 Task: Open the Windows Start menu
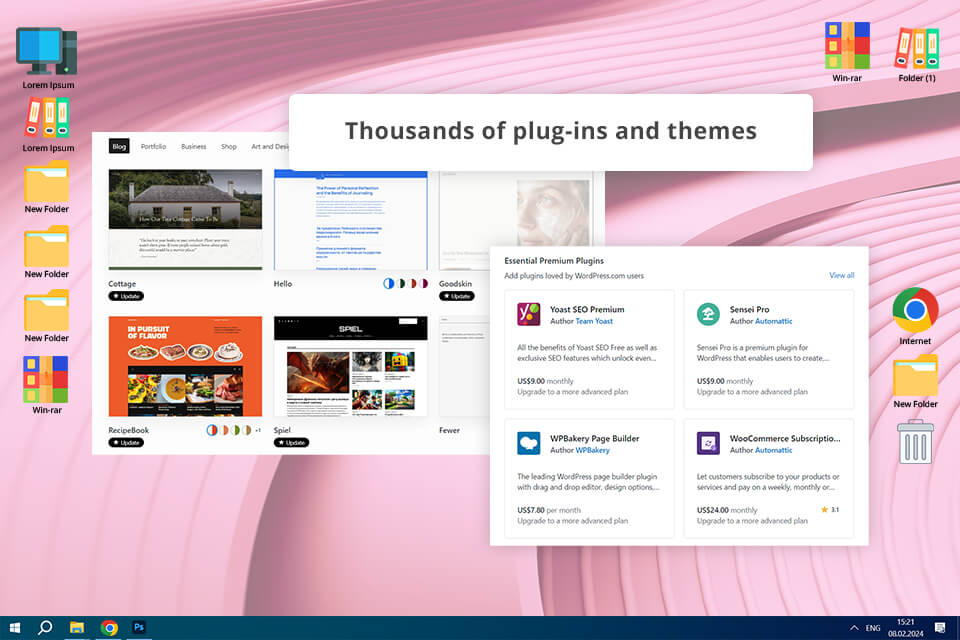point(15,628)
